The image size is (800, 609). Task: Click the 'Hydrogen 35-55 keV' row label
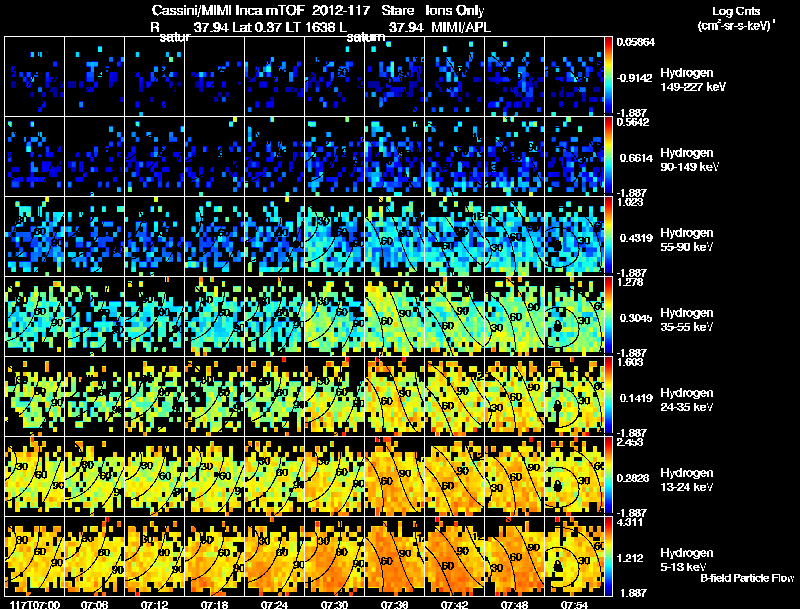pyautogui.click(x=687, y=320)
